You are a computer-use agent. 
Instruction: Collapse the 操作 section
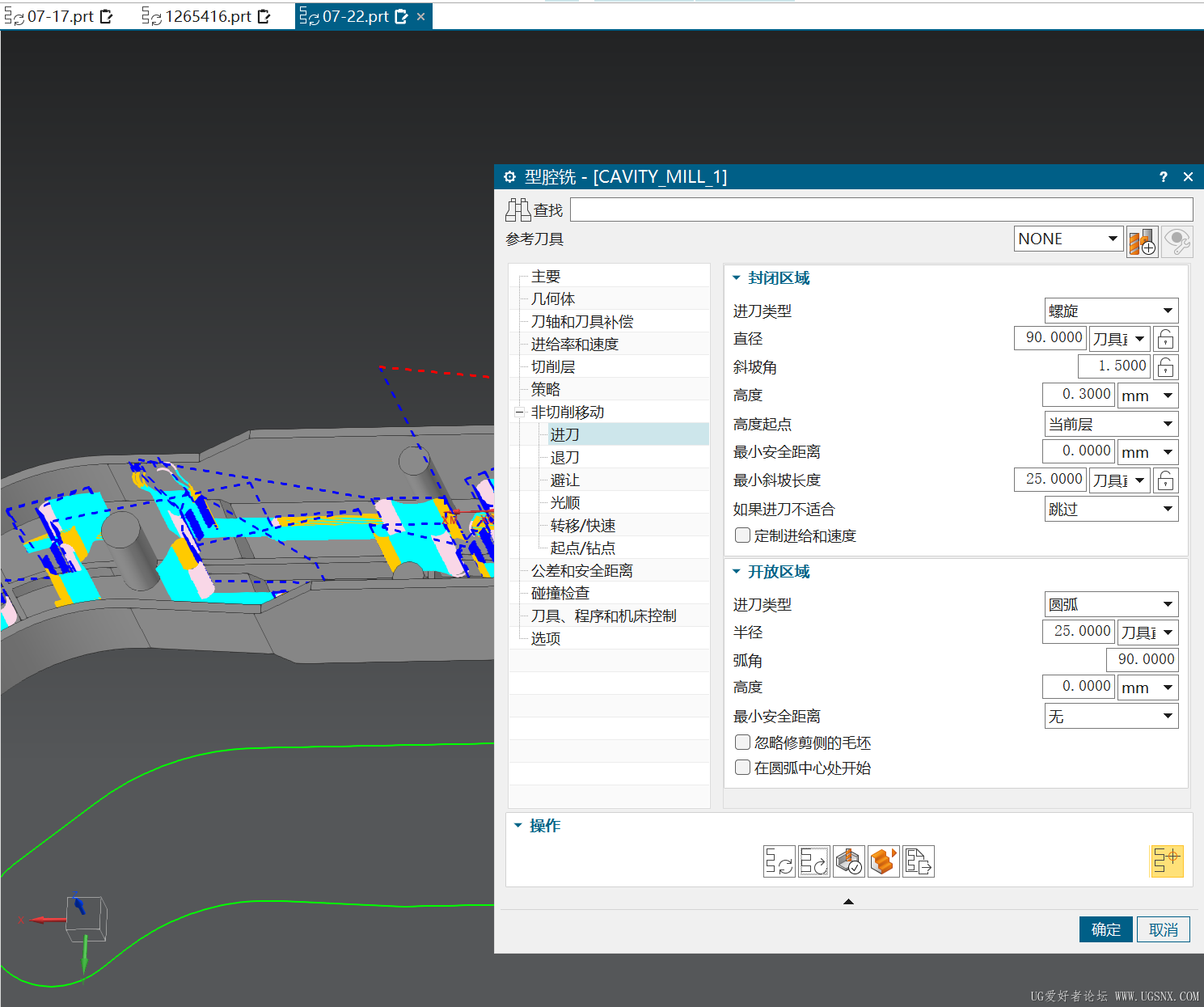click(518, 826)
